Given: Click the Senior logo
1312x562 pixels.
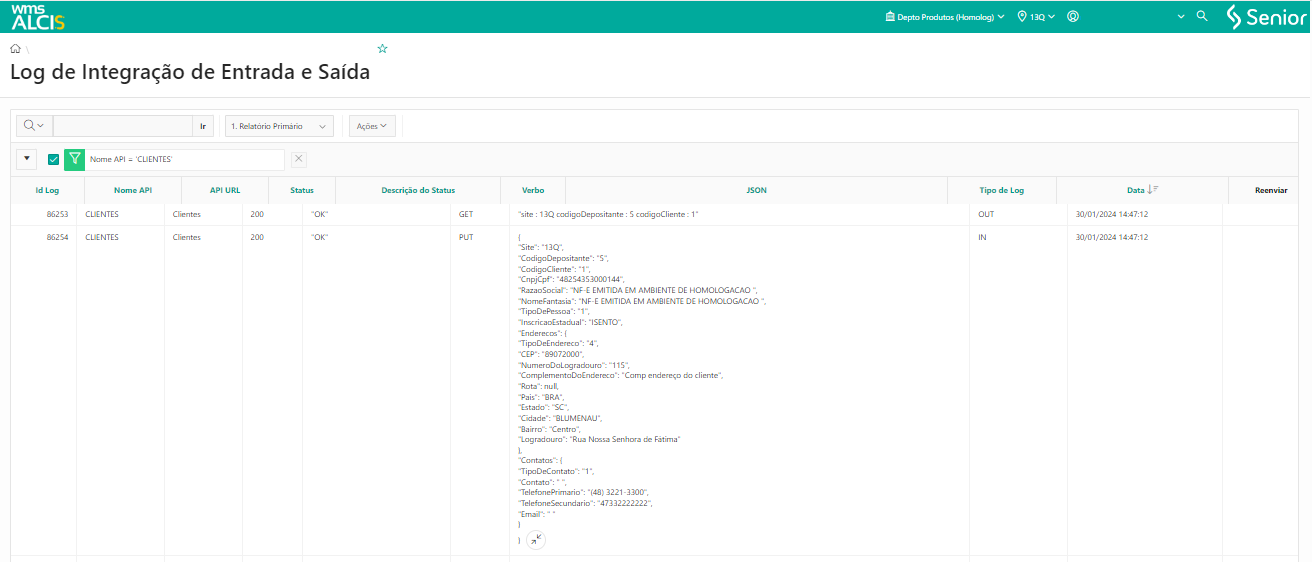Looking at the screenshot, I should click(x=1266, y=17).
